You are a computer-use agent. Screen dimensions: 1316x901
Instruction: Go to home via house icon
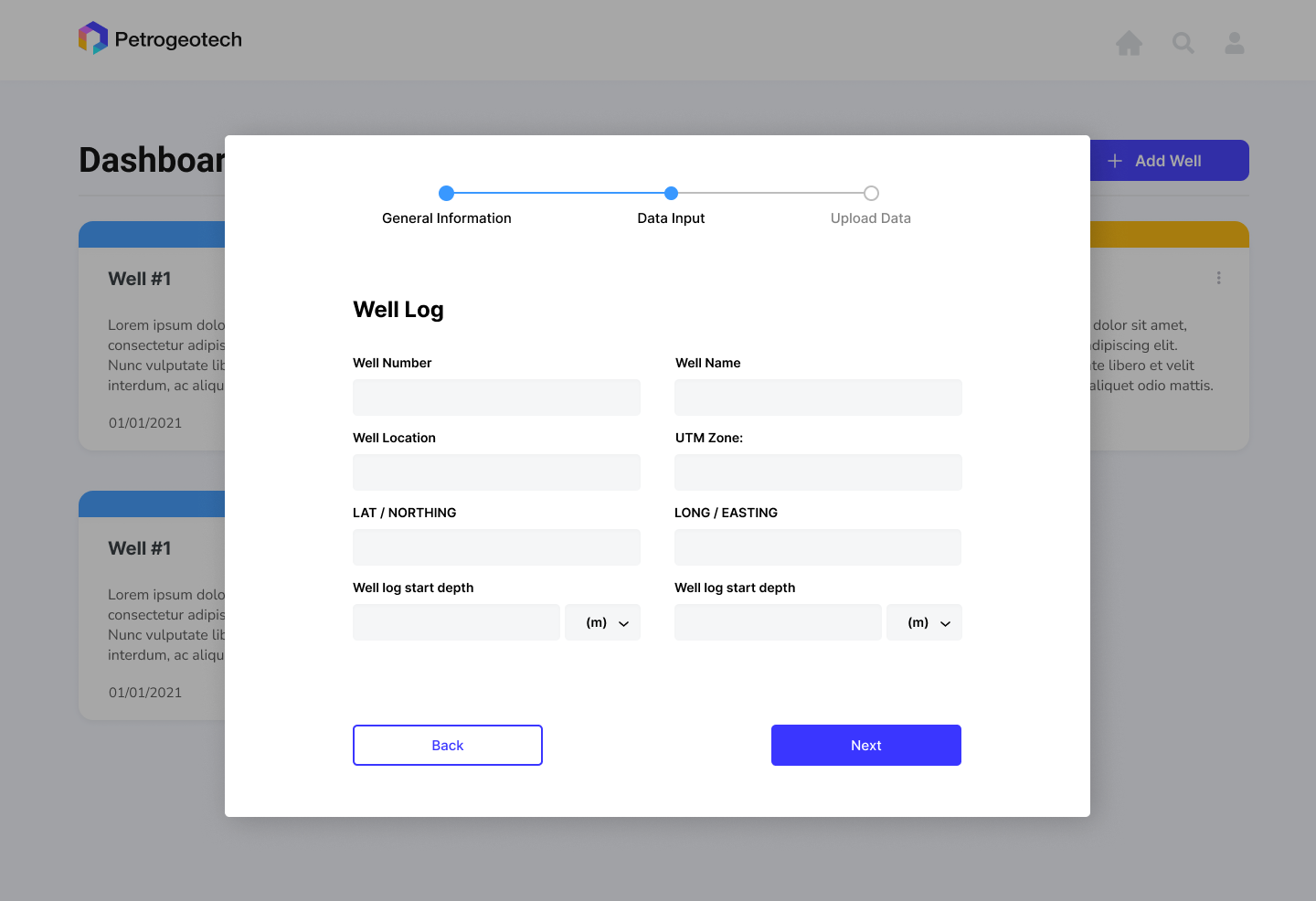[1130, 43]
